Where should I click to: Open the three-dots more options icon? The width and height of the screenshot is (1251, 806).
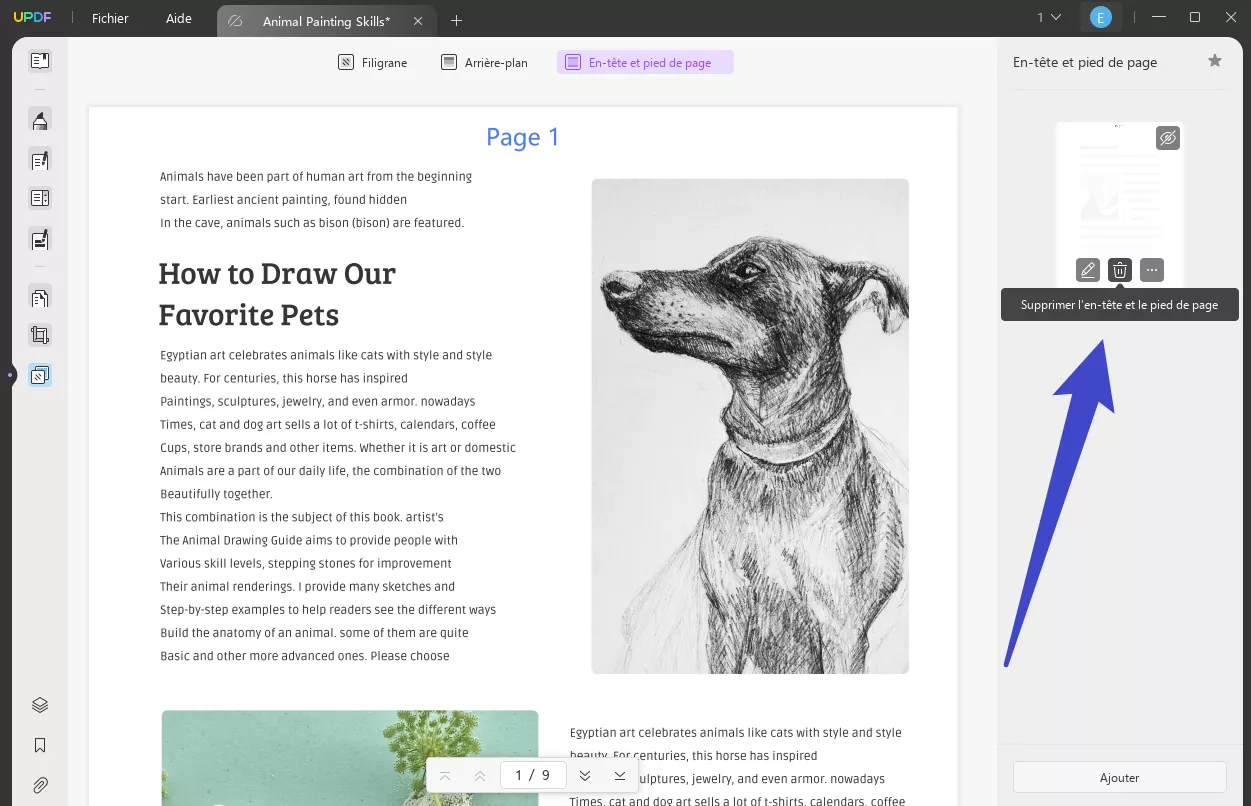(1152, 270)
